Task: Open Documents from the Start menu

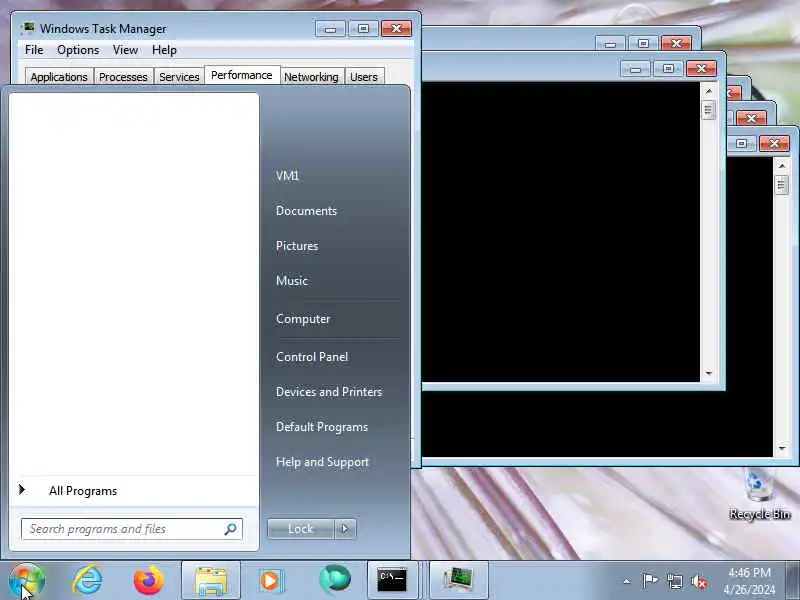Action: [306, 211]
